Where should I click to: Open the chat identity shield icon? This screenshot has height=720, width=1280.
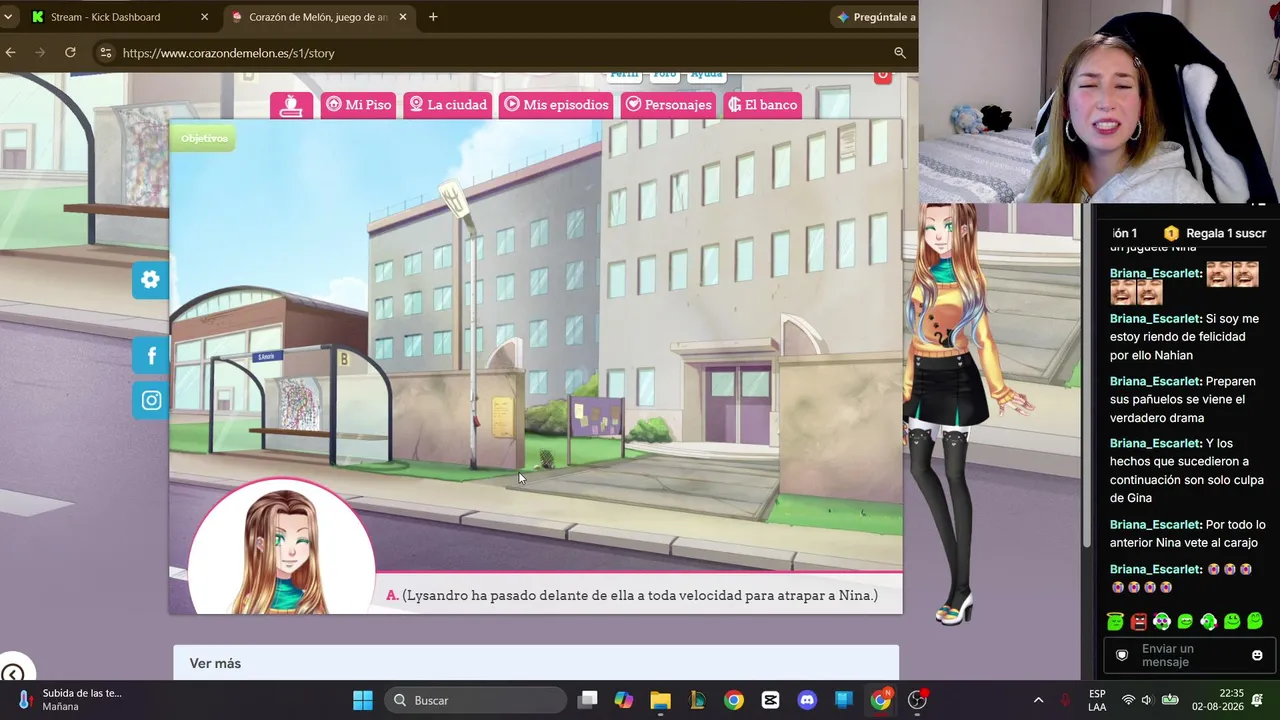(1122, 655)
